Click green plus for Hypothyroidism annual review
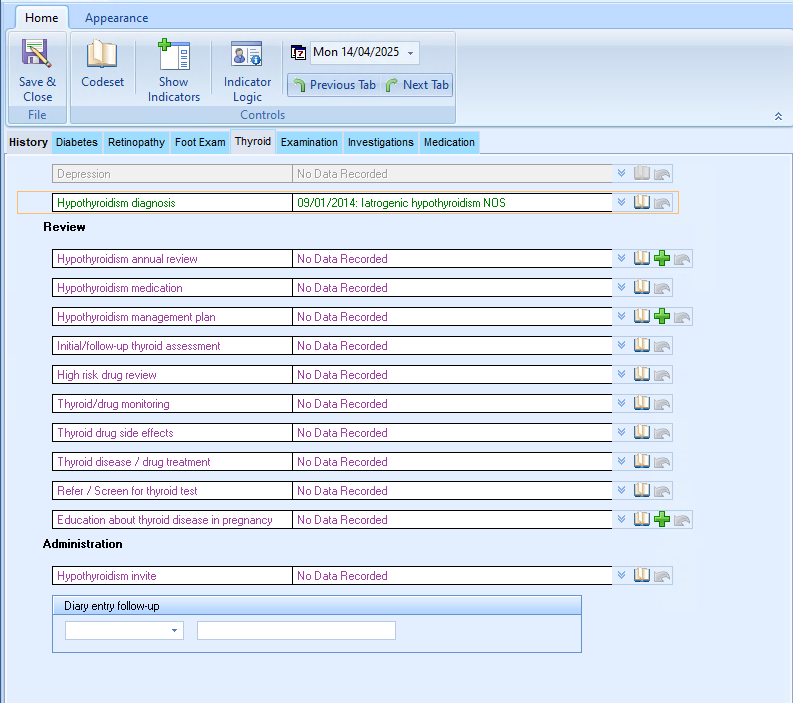 (662, 258)
